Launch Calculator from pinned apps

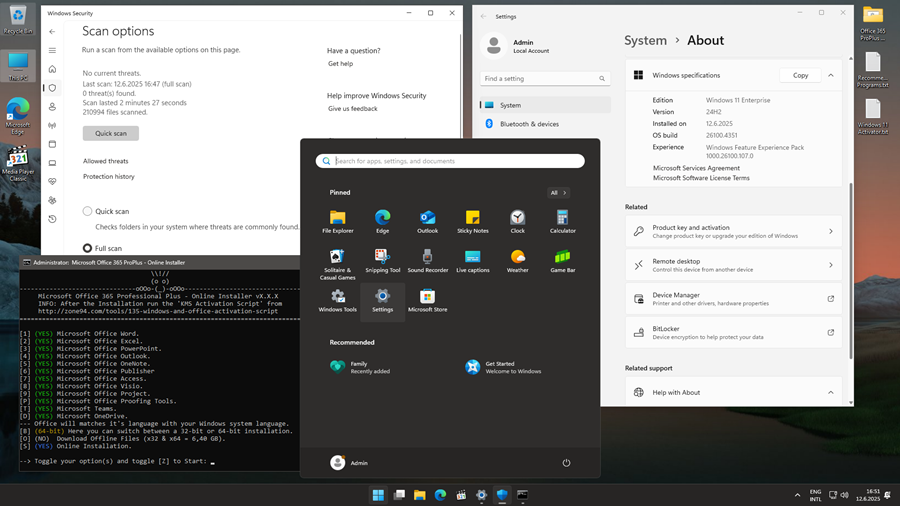pyautogui.click(x=562, y=221)
